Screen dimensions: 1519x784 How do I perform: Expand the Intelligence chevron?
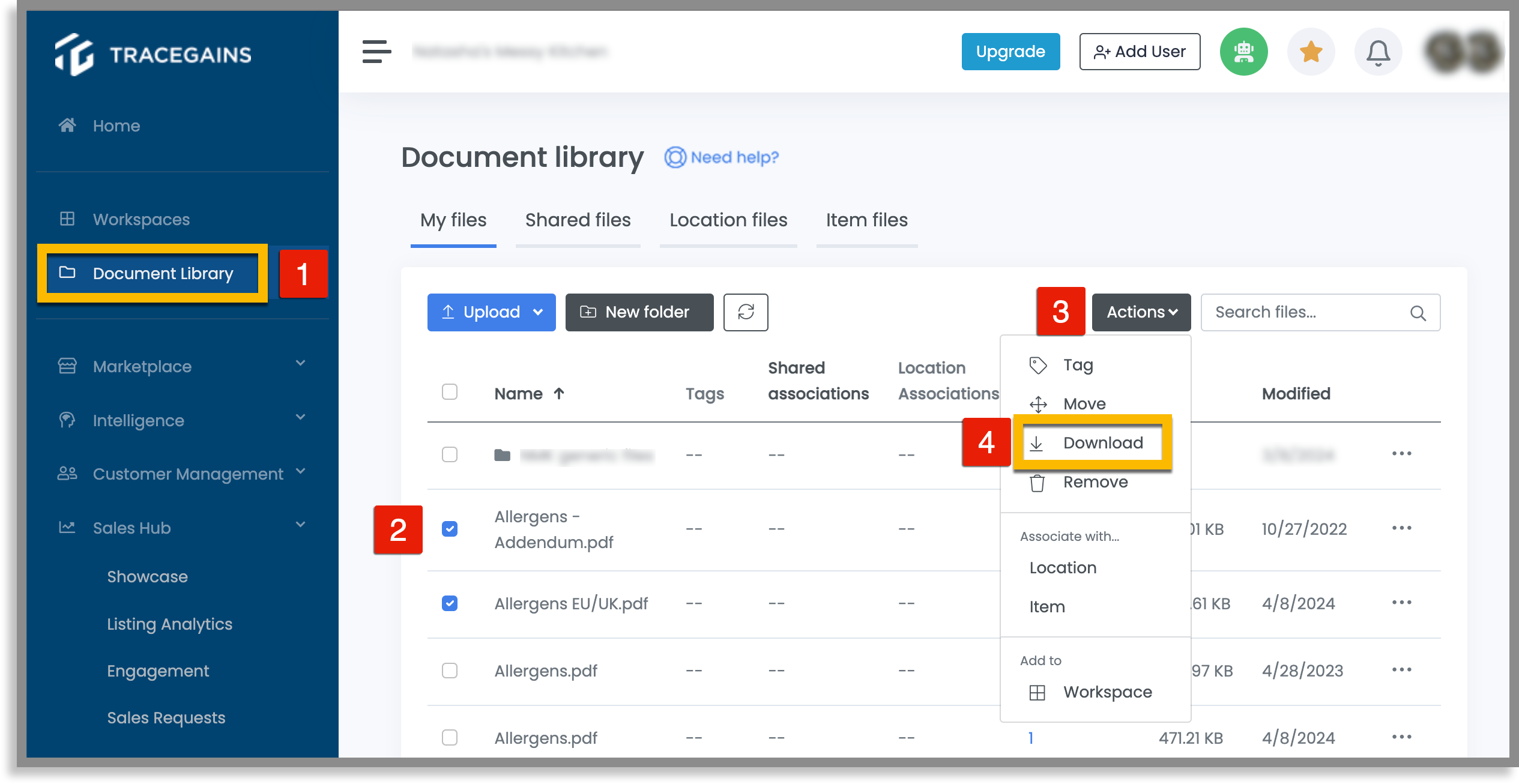[x=300, y=417]
